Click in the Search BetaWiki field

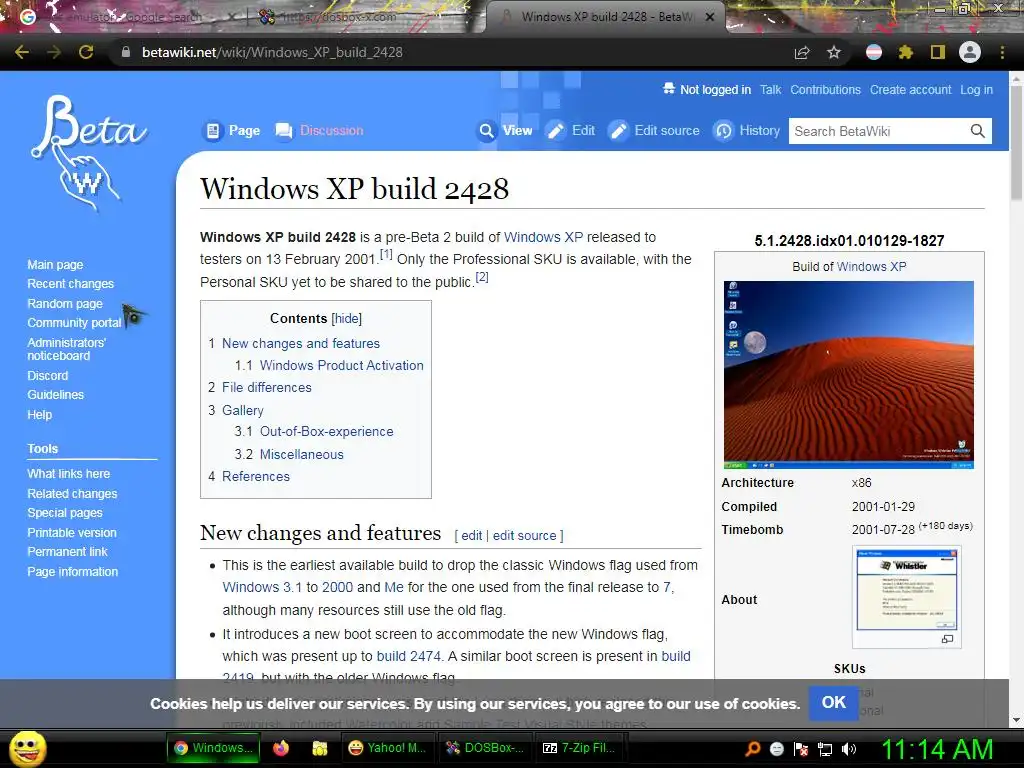click(x=878, y=131)
